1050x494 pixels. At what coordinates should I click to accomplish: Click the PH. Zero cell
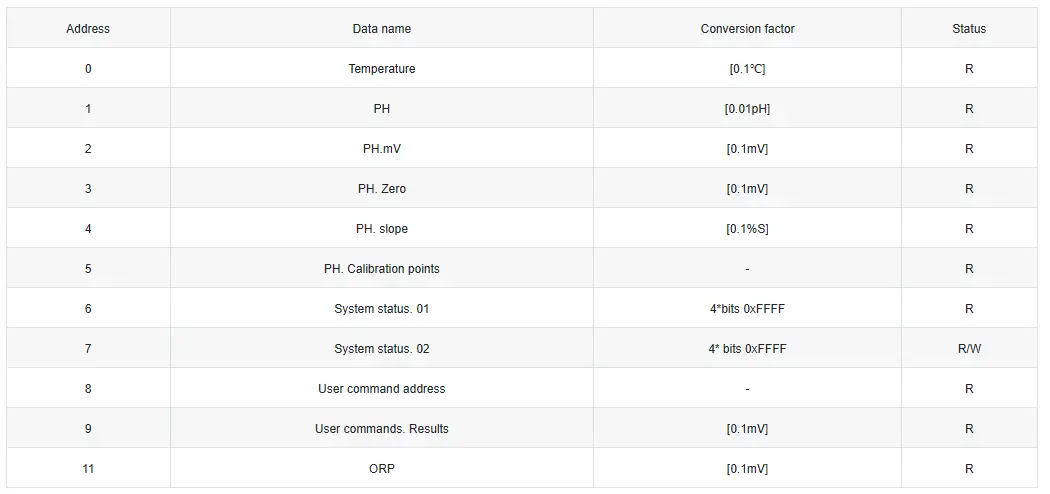382,189
